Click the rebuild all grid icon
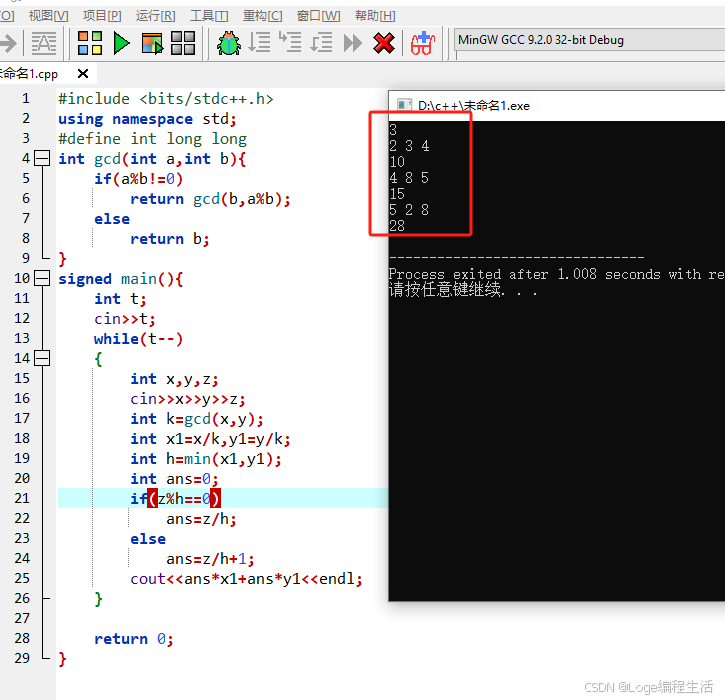Viewport: 725px width, 700px height. (183, 43)
